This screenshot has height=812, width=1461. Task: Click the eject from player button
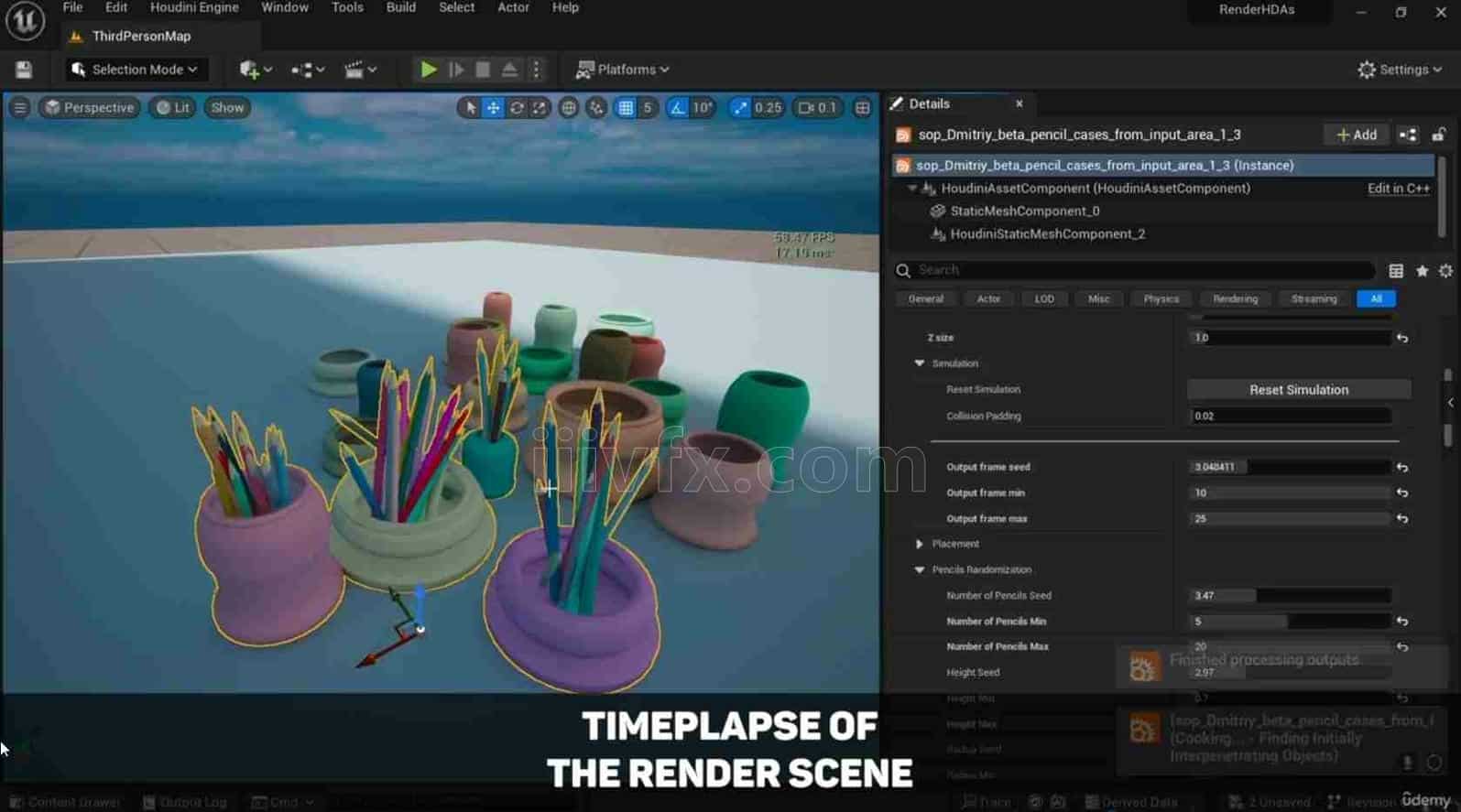[509, 70]
